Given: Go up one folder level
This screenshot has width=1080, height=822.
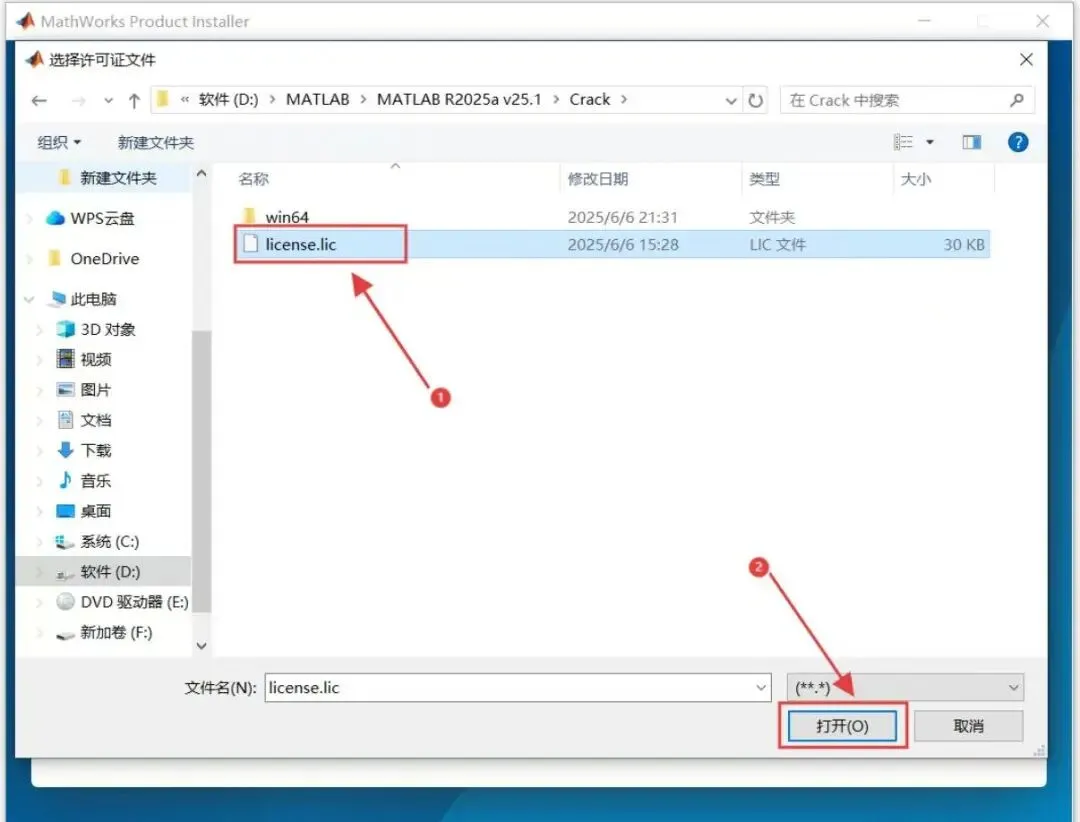Looking at the screenshot, I should tap(134, 101).
